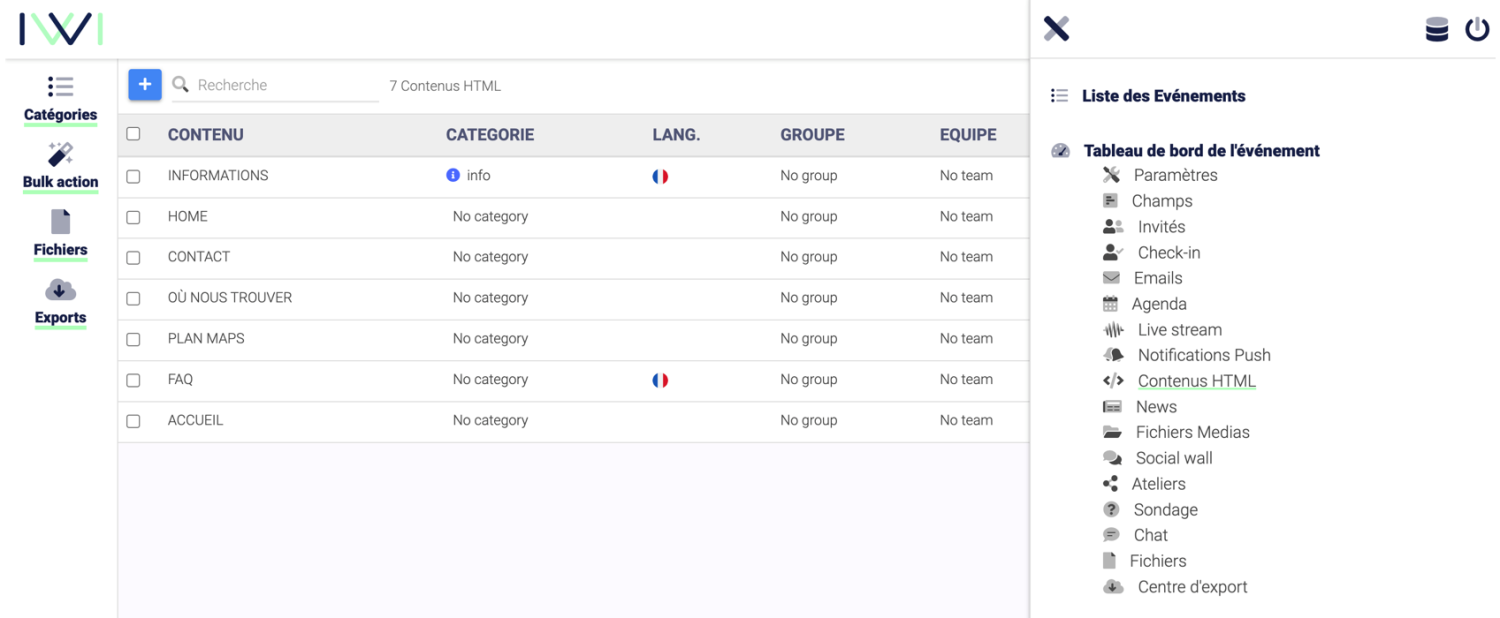Viewport: 1500px width, 618px height.
Task: Open Liste des Evénements menu item
Action: 1163,96
